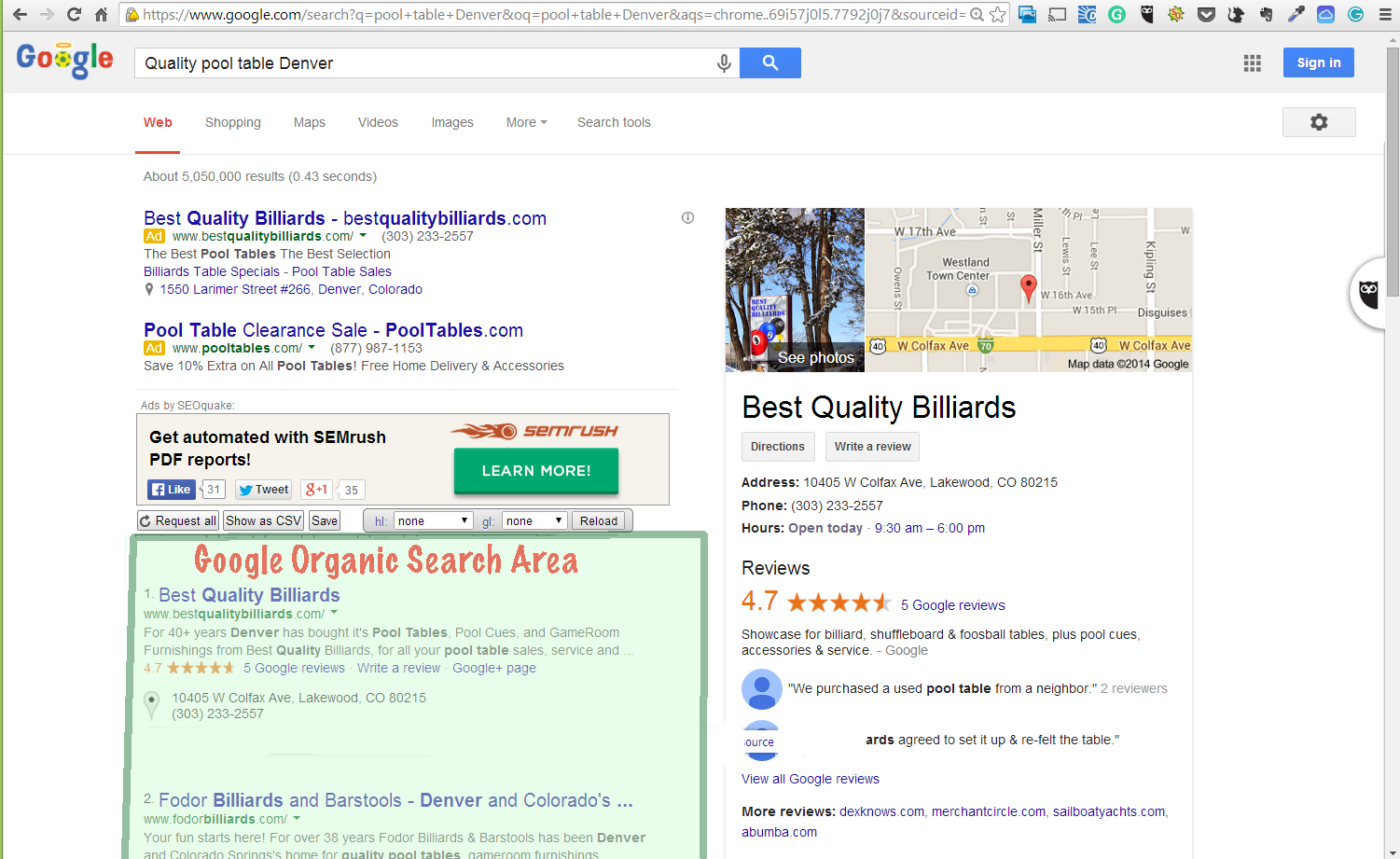Switch to the Images tab

tap(452, 122)
